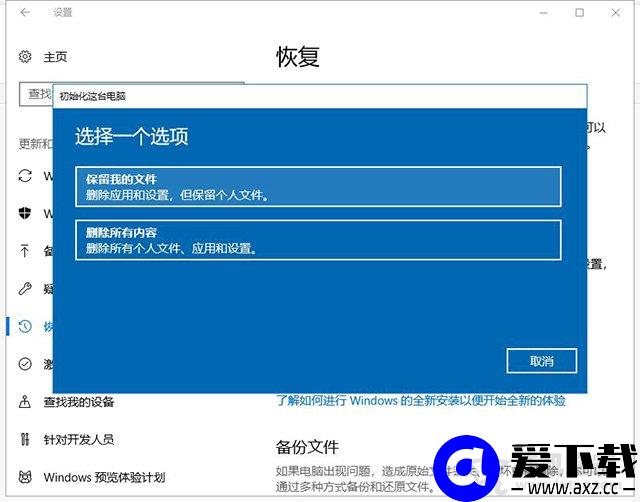
Task: Choose the 保留我的文件 option
Action: click(318, 187)
